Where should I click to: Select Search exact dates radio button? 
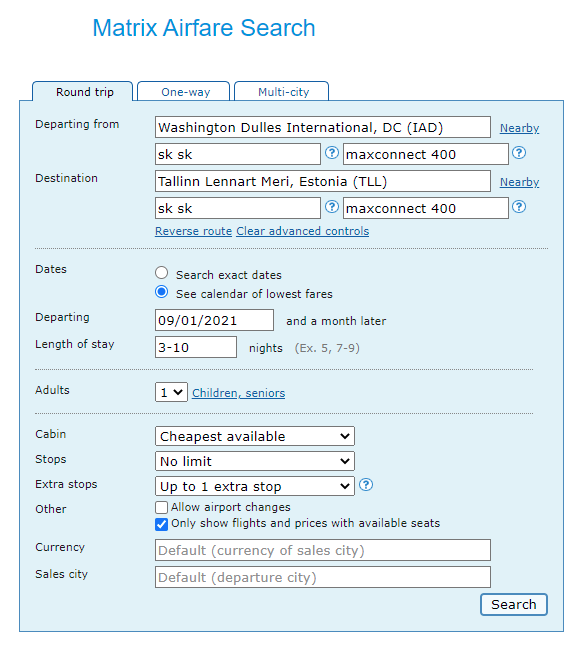click(x=161, y=273)
